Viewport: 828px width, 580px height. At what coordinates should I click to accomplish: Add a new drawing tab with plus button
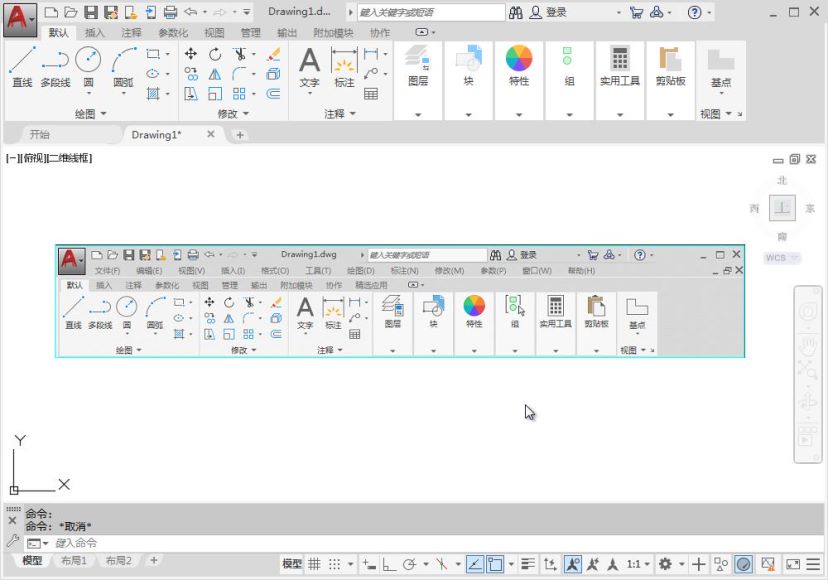[240, 135]
